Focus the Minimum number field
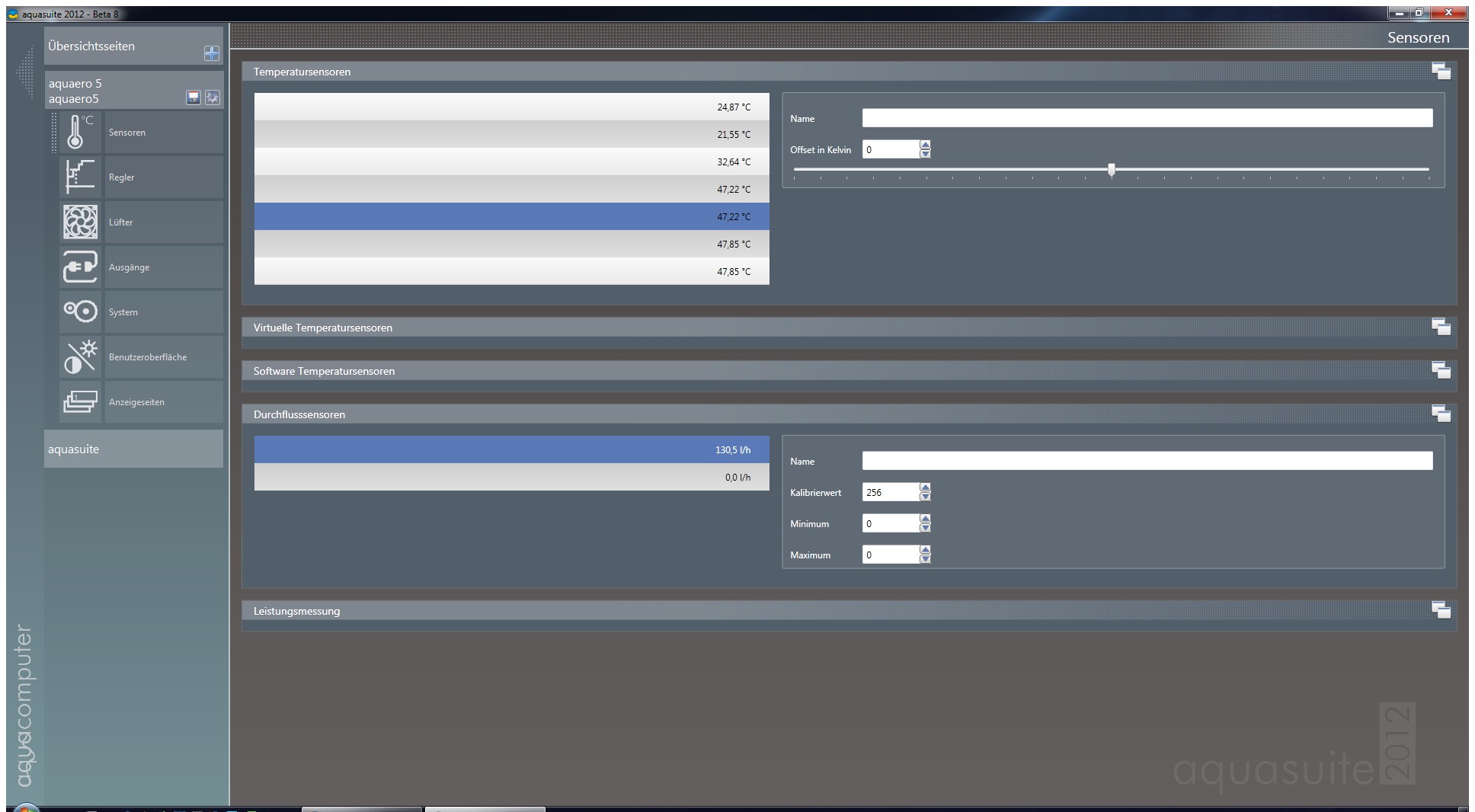This screenshot has height=812, width=1475. coord(891,523)
